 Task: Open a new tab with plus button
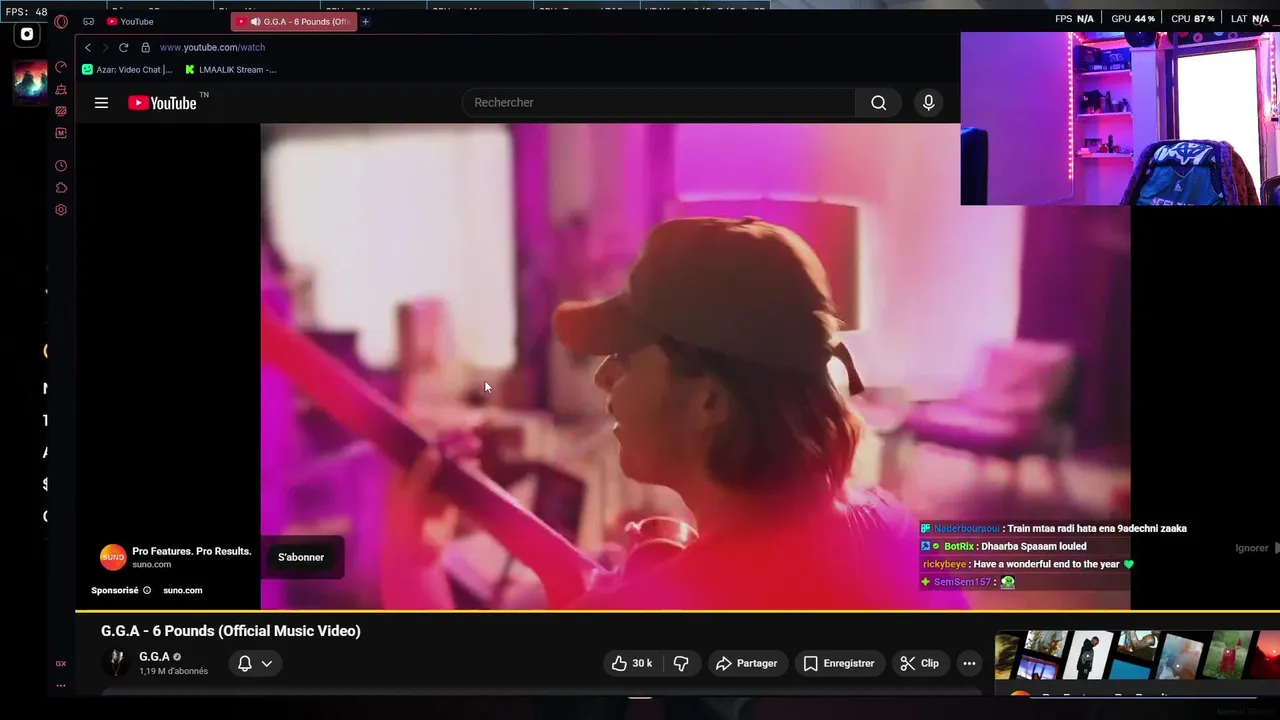[x=365, y=21]
